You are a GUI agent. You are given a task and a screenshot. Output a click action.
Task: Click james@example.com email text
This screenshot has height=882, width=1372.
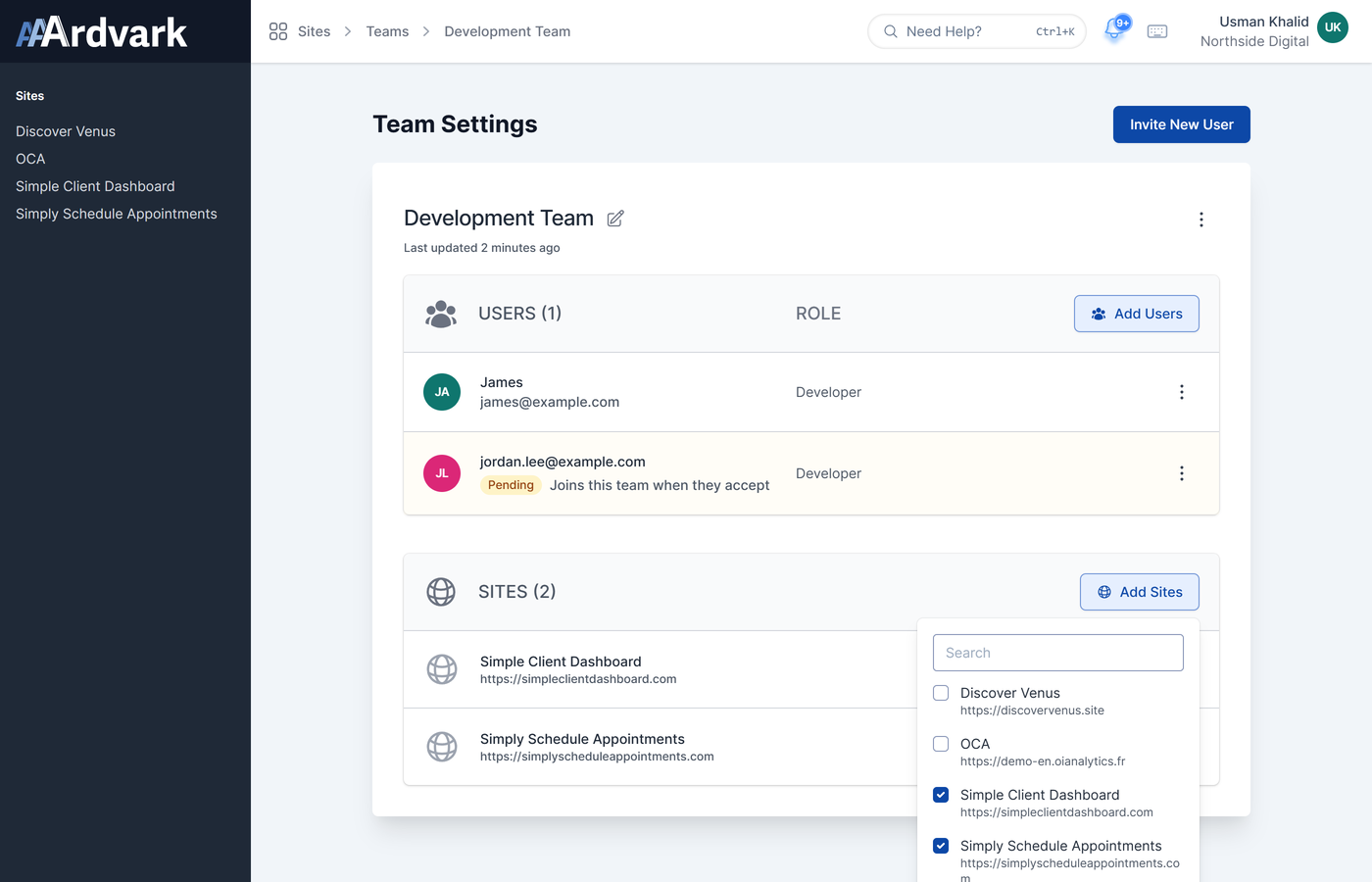coord(550,402)
